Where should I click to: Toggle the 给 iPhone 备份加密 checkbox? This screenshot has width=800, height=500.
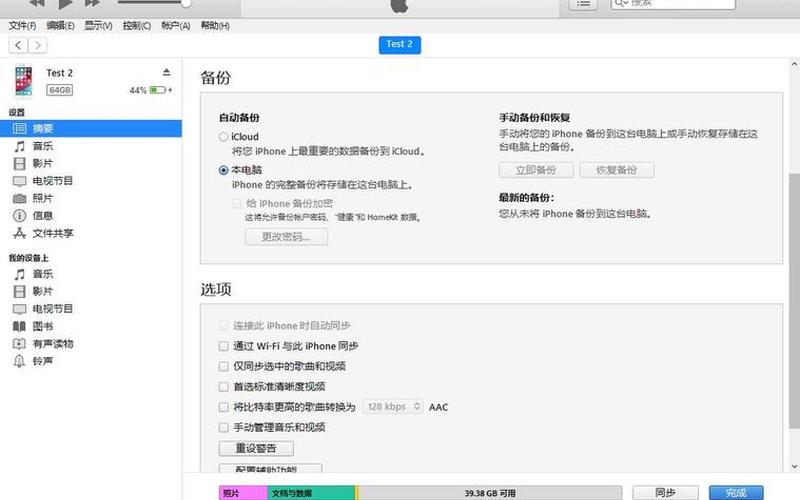click(x=236, y=204)
